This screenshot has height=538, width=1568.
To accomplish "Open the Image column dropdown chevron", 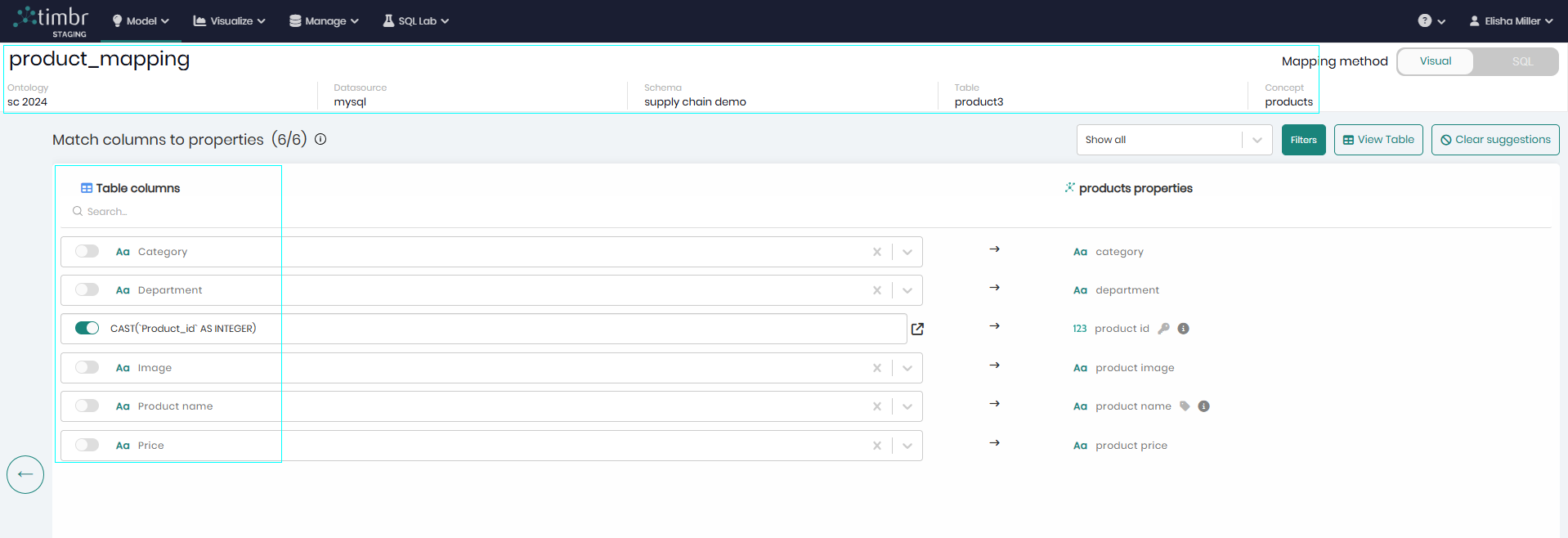I will click(907, 368).
